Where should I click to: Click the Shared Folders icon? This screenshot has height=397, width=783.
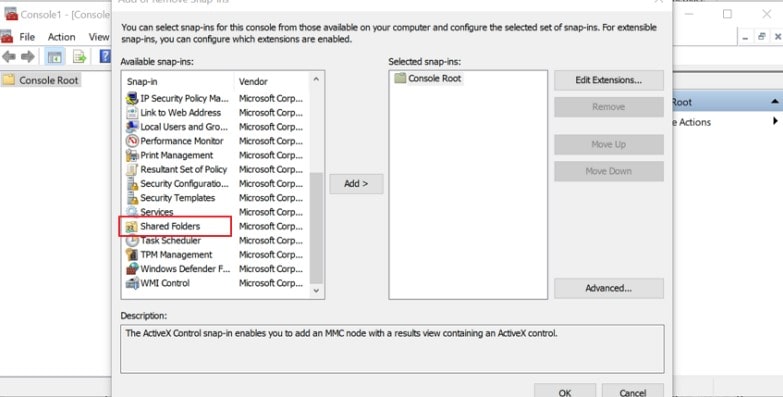click(x=131, y=227)
